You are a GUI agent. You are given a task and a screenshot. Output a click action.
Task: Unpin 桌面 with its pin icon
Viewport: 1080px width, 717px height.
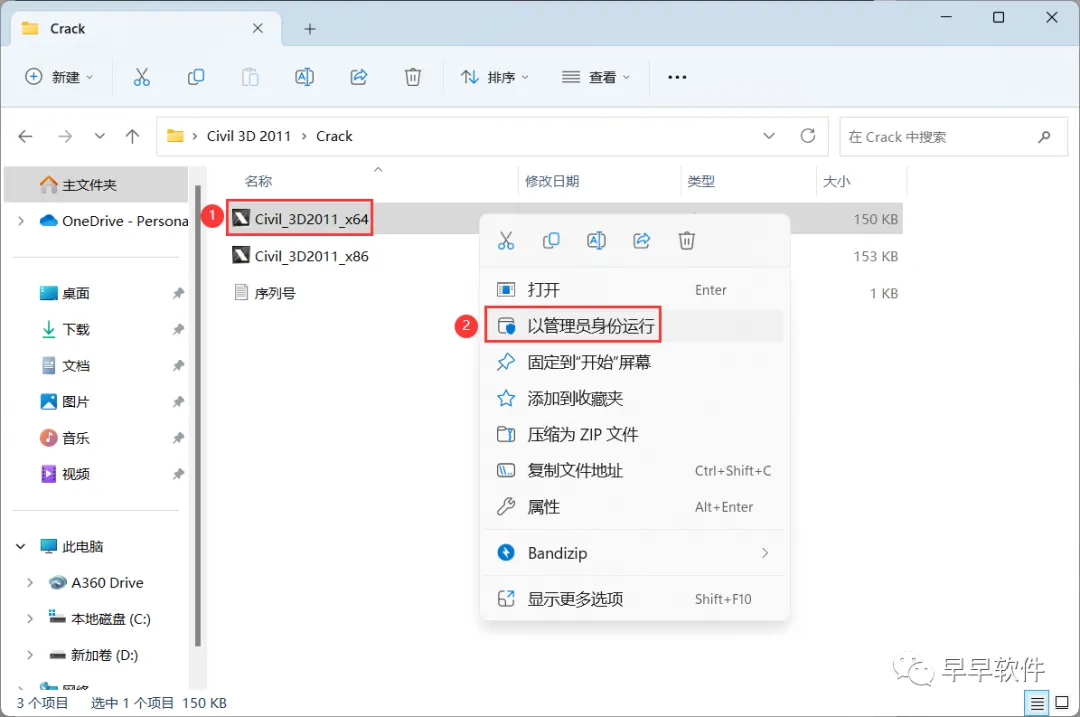[178, 293]
